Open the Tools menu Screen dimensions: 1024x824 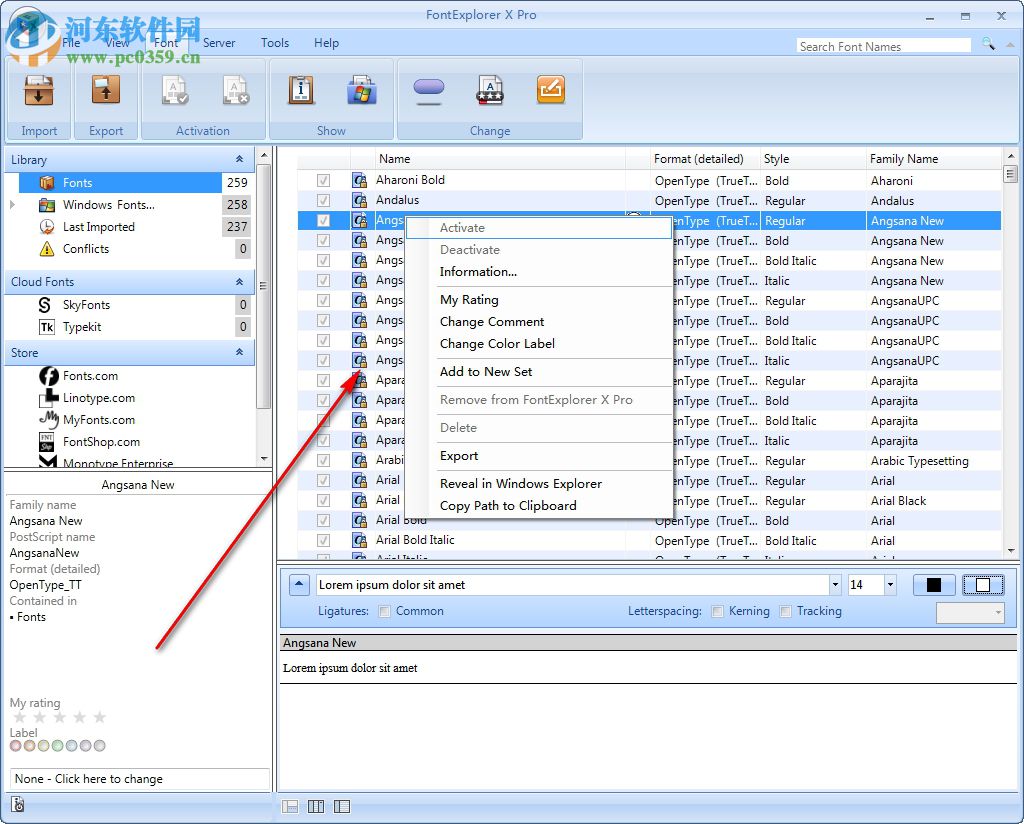click(x=274, y=43)
